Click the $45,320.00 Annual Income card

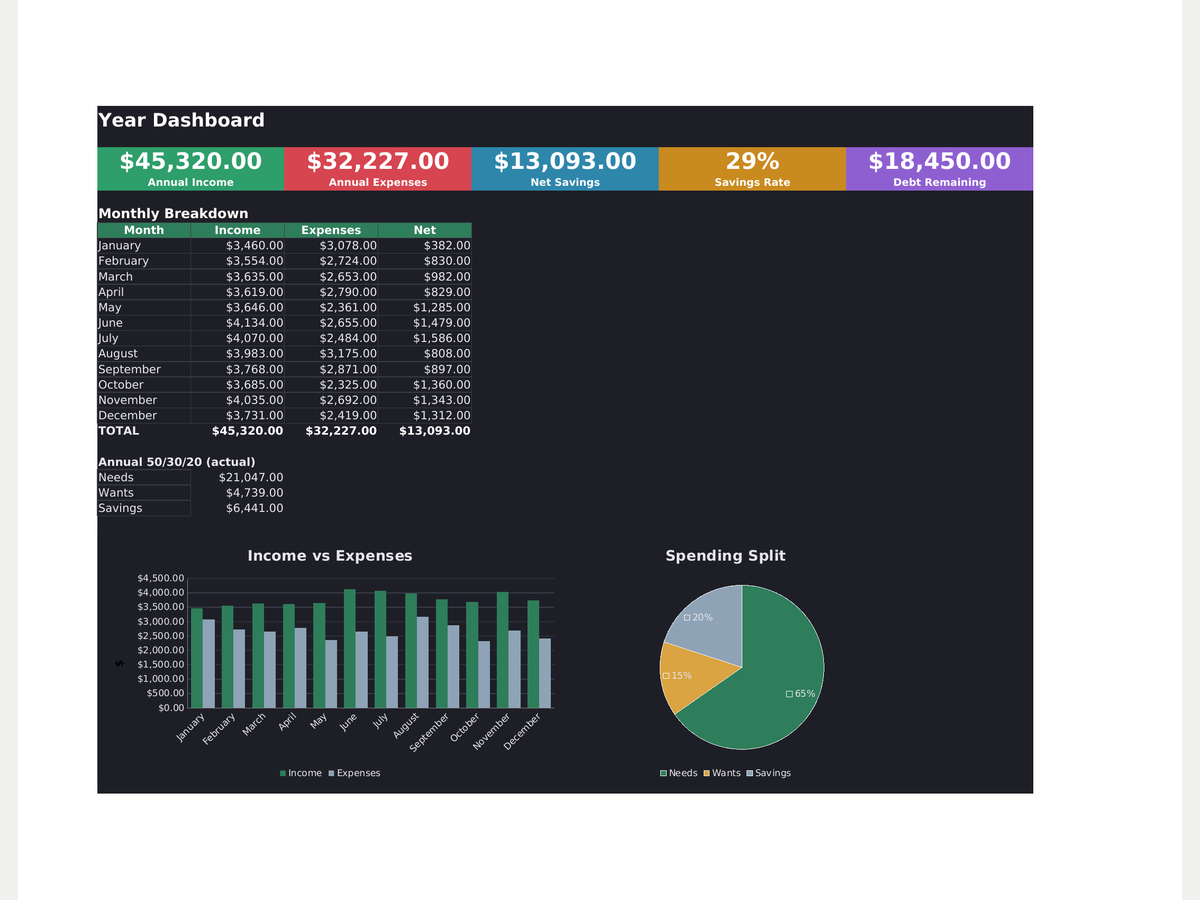point(190,169)
